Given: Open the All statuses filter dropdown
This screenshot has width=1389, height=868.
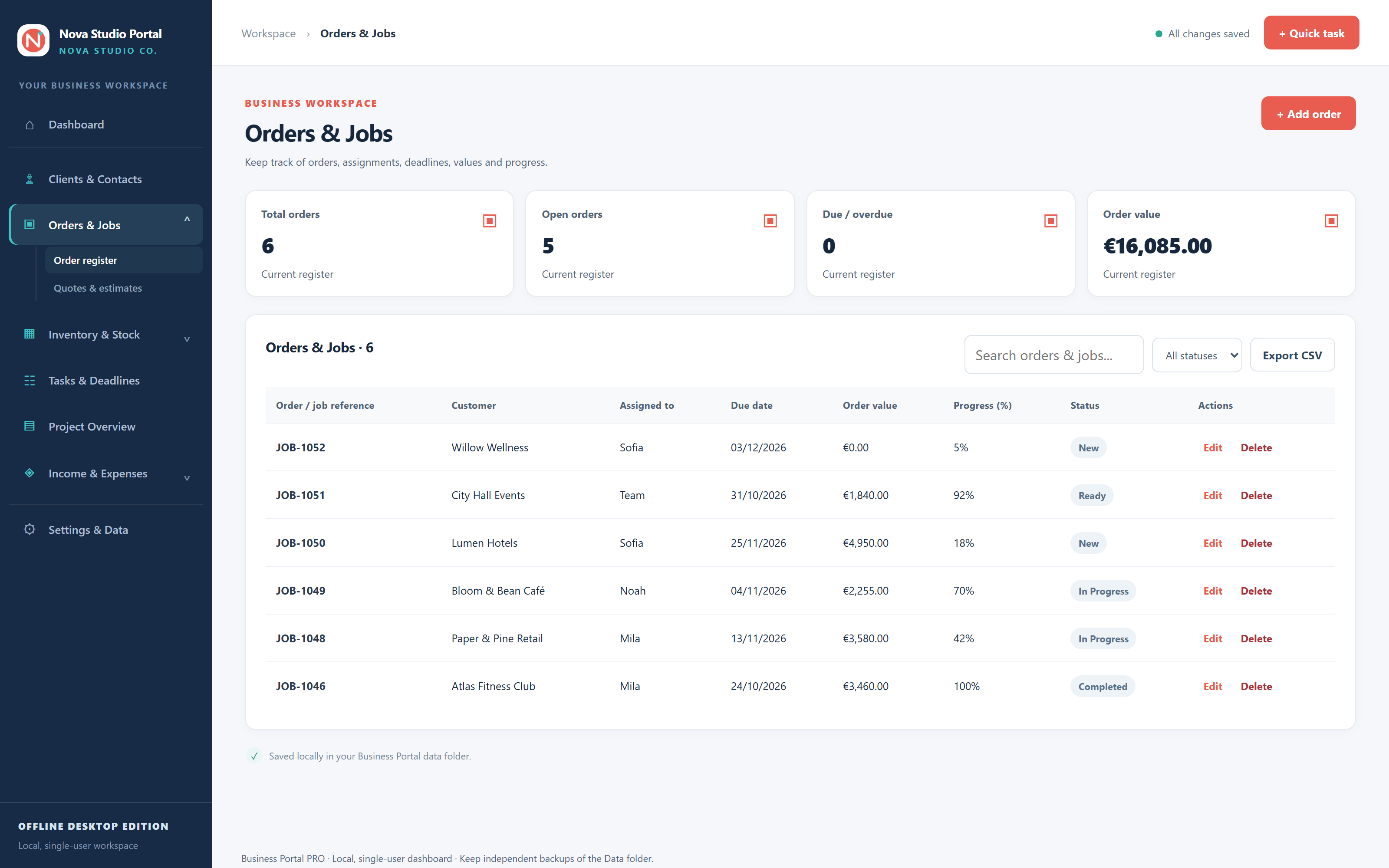Looking at the screenshot, I should point(1197,355).
